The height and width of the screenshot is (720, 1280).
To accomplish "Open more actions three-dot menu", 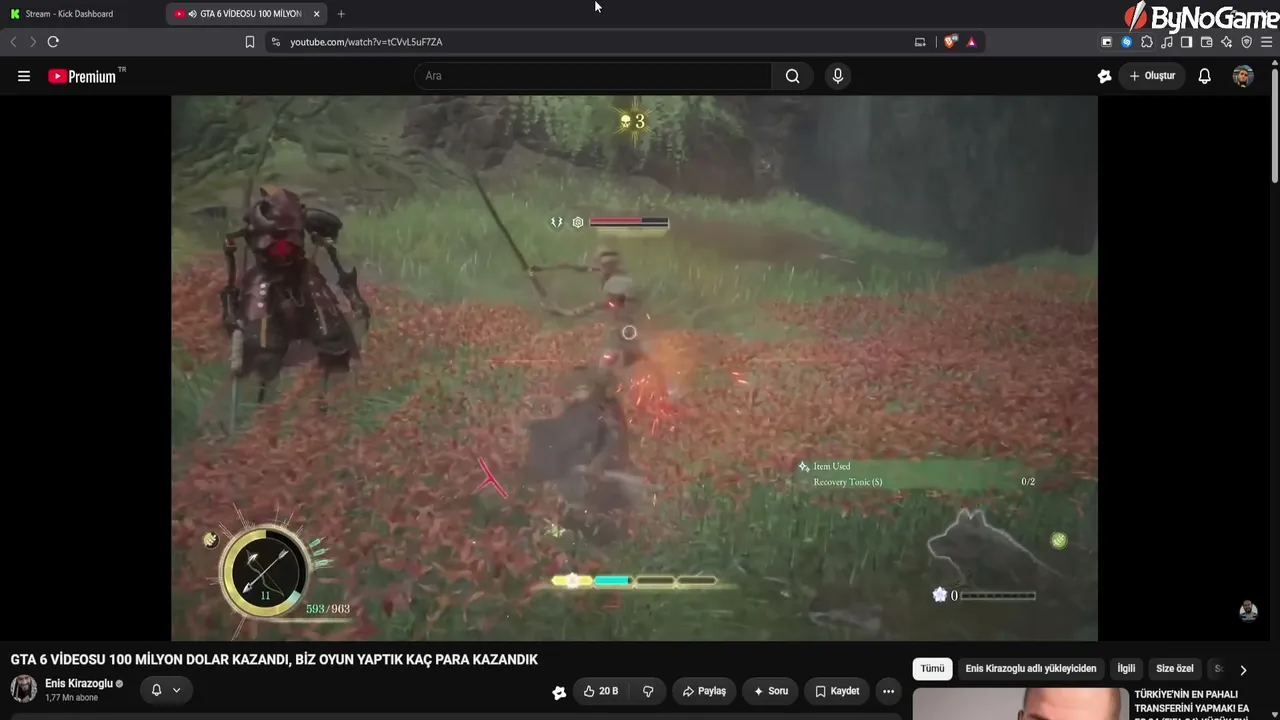I will coord(888,691).
